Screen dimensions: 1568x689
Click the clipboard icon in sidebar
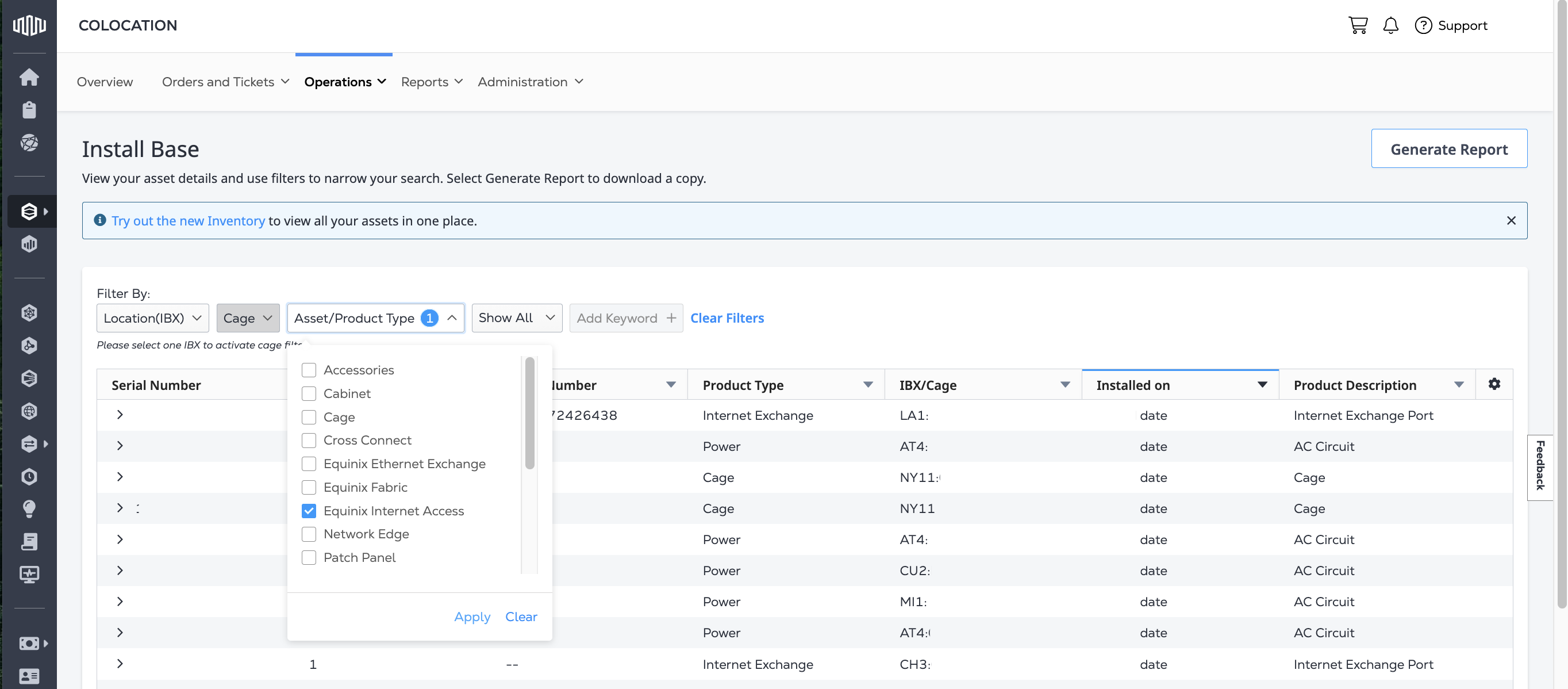point(29,110)
